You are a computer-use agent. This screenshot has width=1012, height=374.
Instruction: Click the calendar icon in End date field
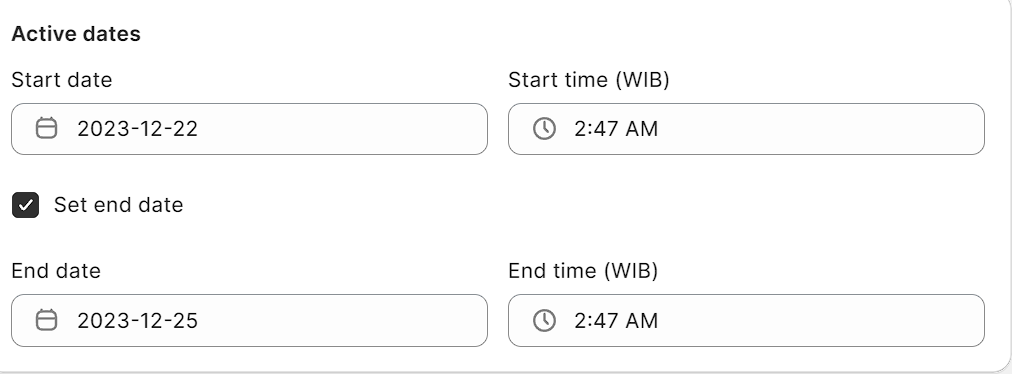point(46,320)
